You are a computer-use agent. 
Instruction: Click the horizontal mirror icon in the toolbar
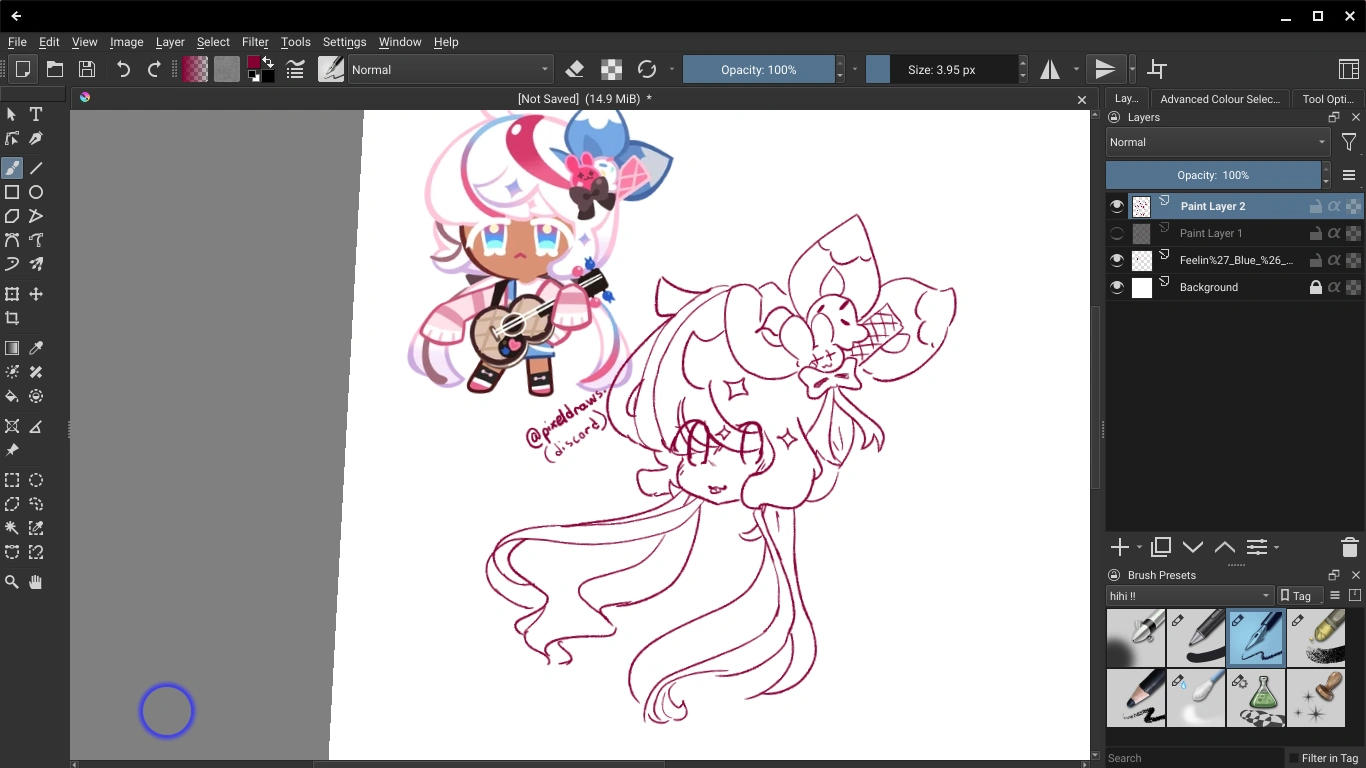pos(1049,69)
